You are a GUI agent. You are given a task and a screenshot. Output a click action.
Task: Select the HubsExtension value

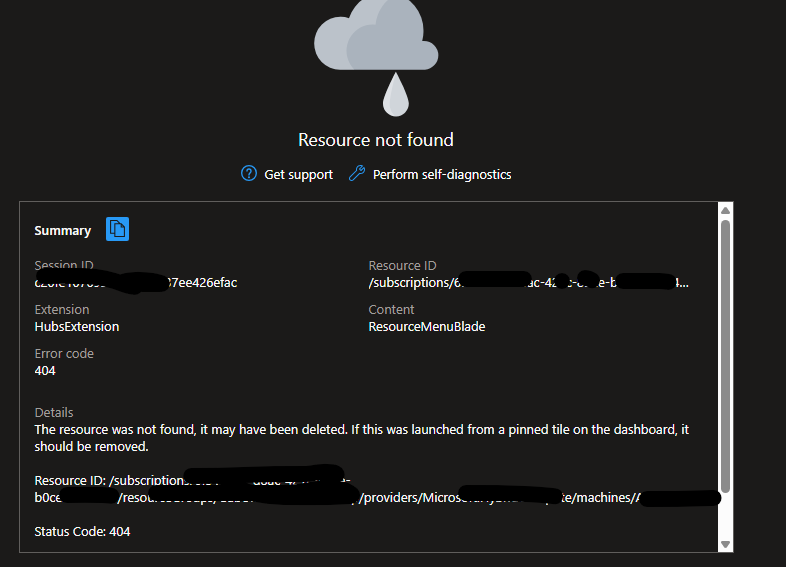77,326
